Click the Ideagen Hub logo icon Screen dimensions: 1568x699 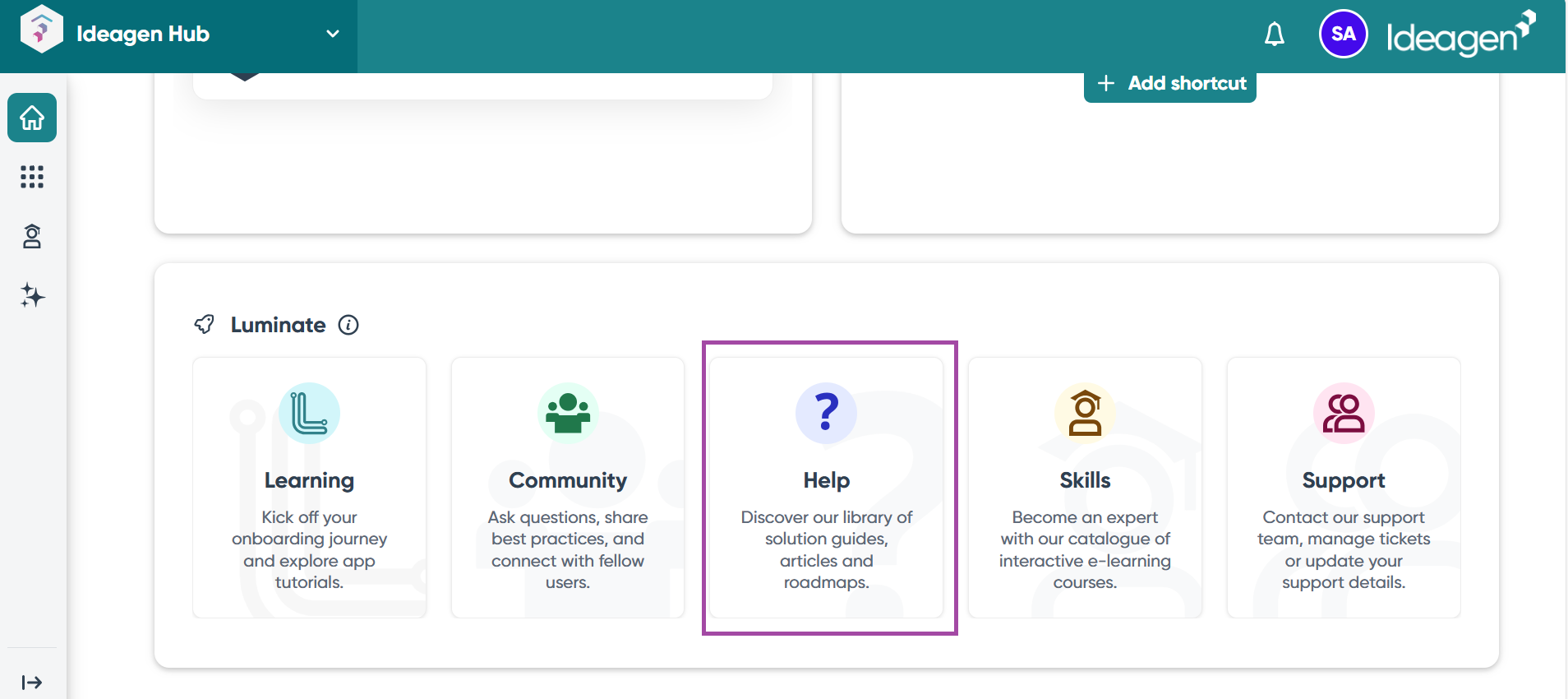coord(41,30)
